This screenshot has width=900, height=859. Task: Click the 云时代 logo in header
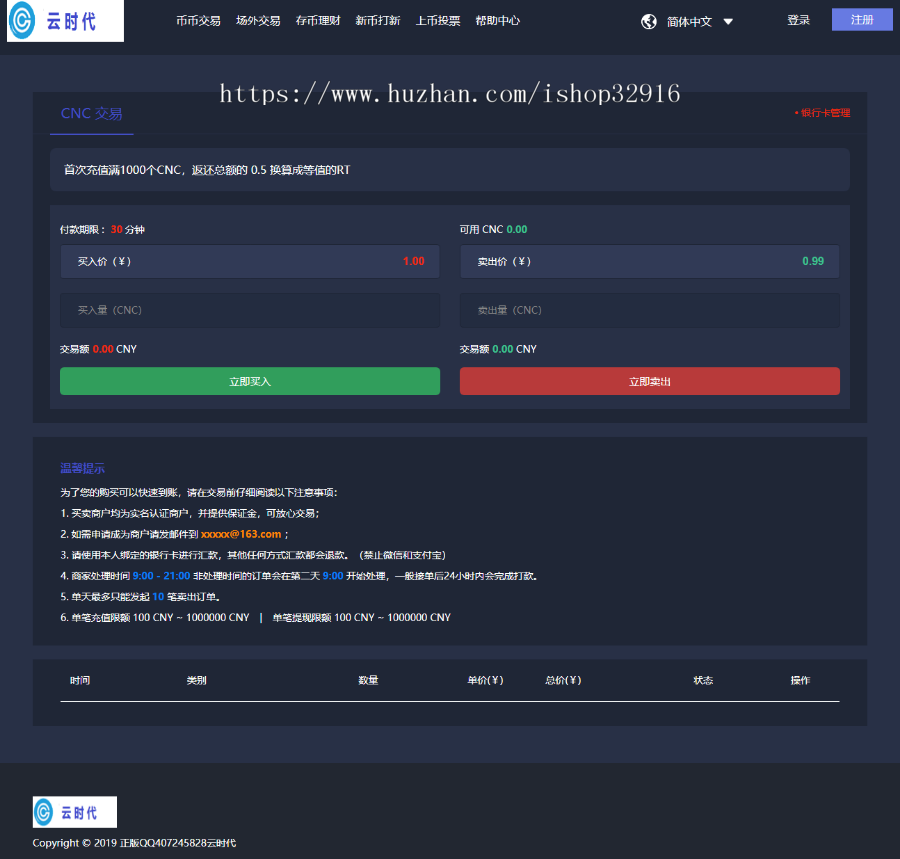click(x=65, y=21)
